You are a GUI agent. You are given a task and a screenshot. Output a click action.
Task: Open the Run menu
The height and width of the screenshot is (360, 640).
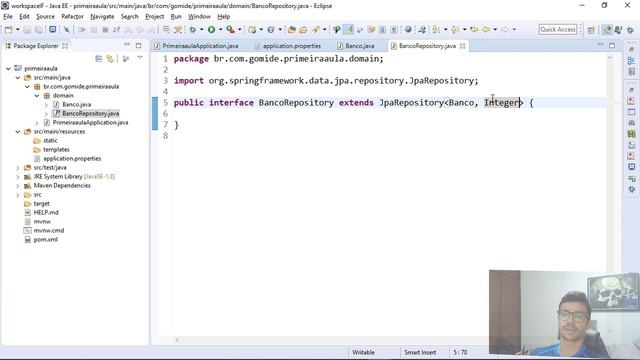pyautogui.click(x=176, y=17)
